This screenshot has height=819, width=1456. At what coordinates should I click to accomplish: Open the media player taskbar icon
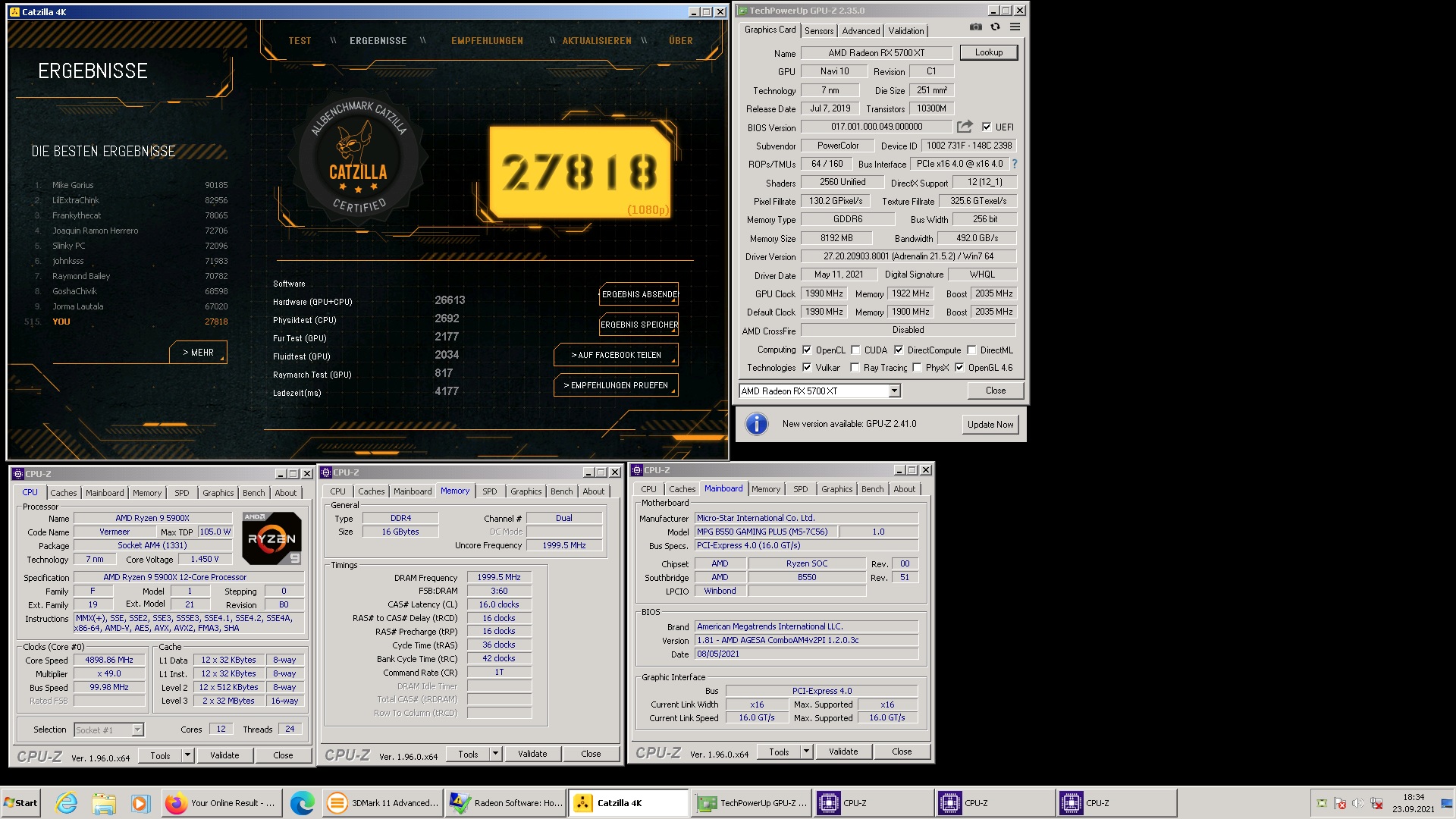point(140,803)
